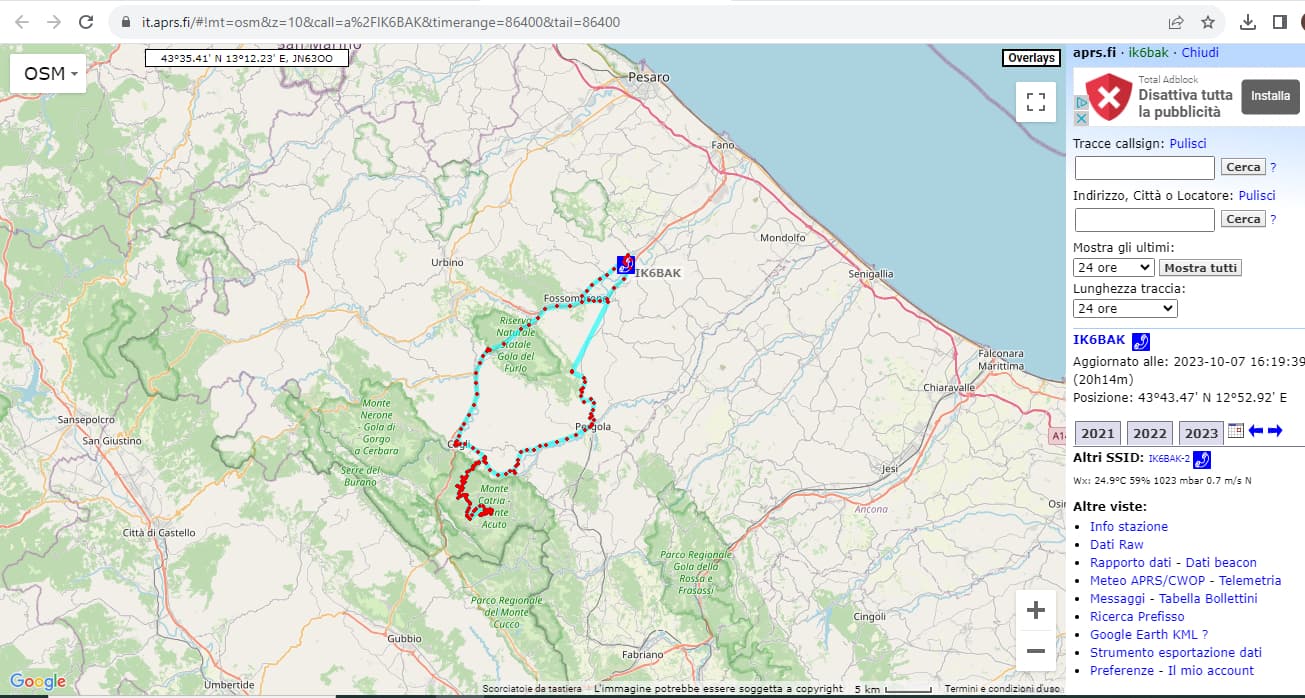Click the phone icon next to IK6BAK heading
This screenshot has width=1305, height=698.
(1140, 341)
